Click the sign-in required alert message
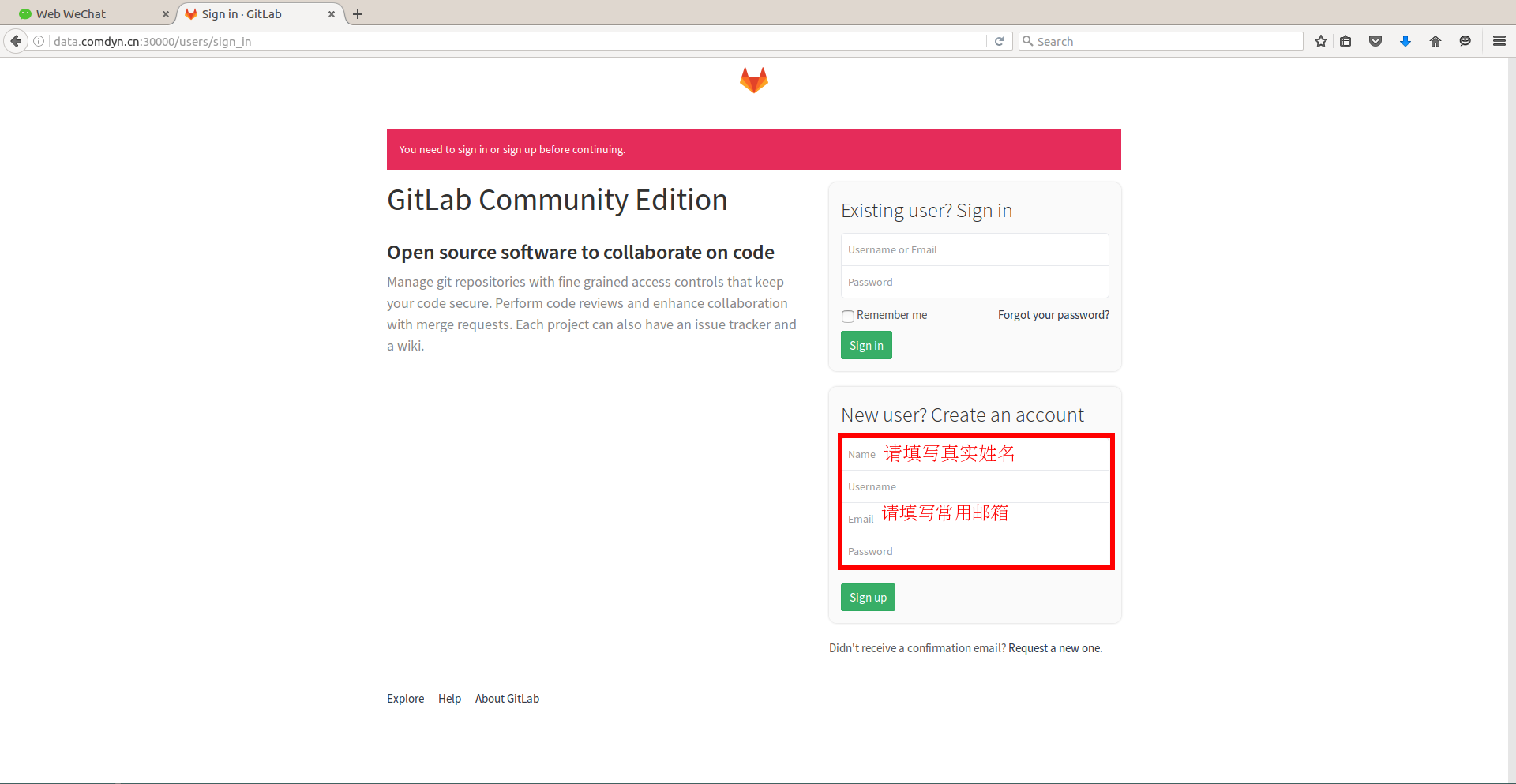This screenshot has width=1516, height=784. pos(754,149)
